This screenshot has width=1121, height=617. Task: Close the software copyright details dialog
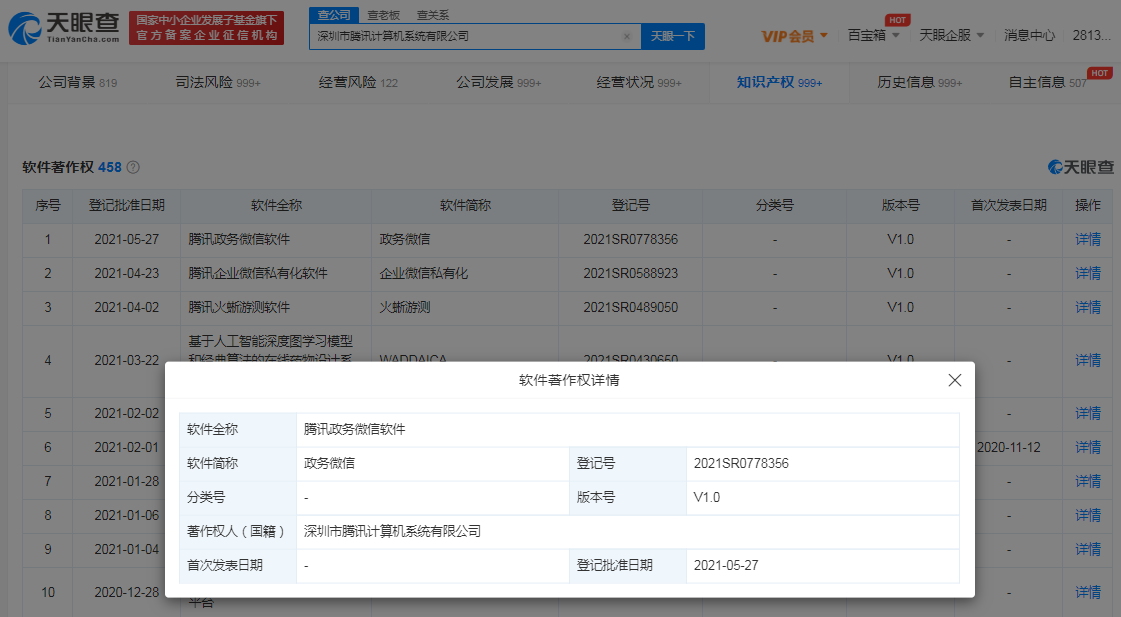click(954, 380)
